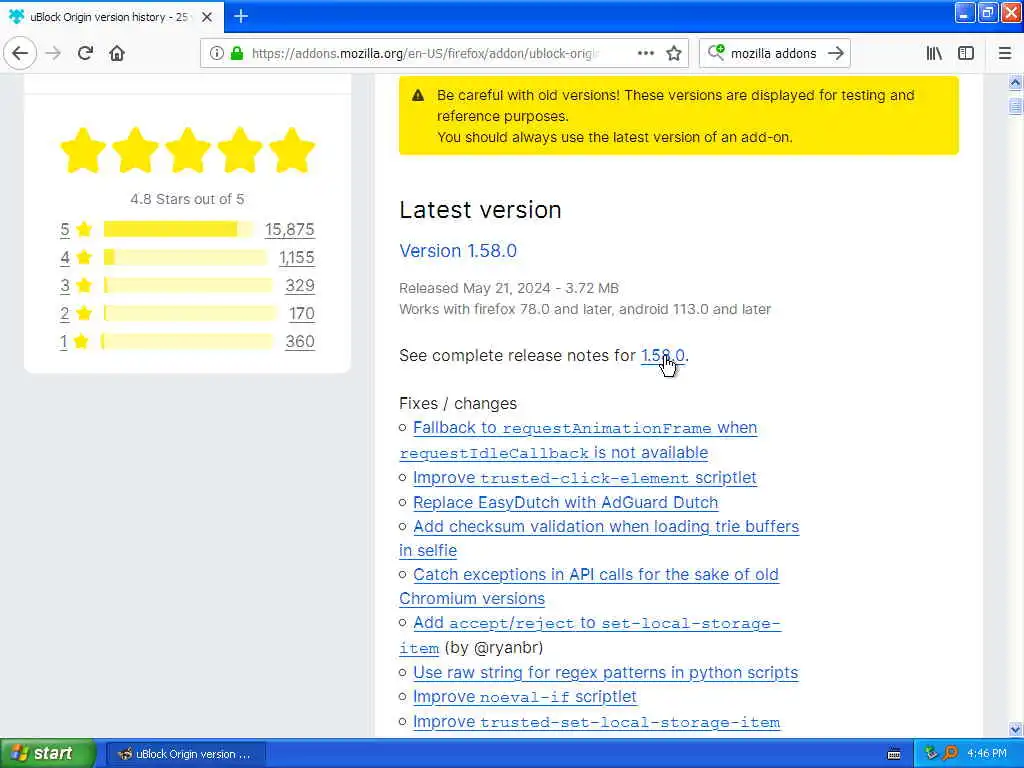The width and height of the screenshot is (1024, 768).
Task: Click the '5' star row label
Action: tap(65, 230)
